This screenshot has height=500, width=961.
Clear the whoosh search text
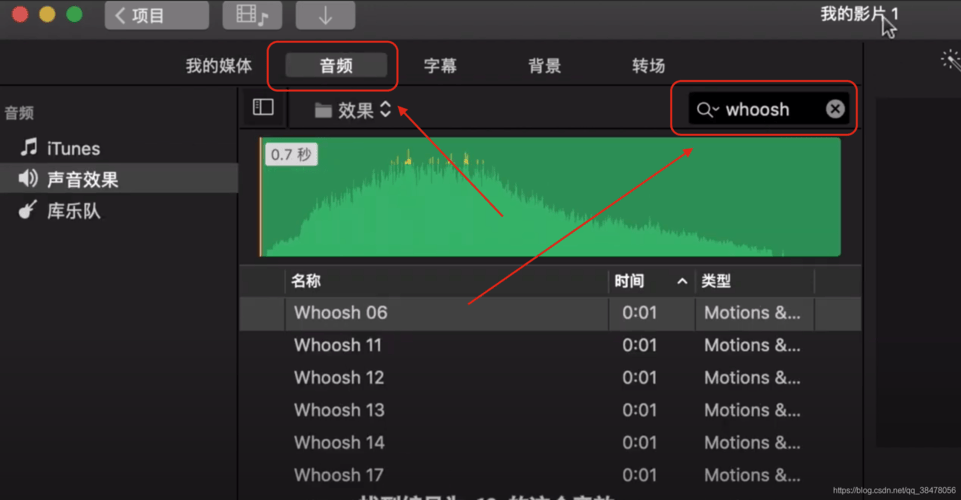(835, 109)
